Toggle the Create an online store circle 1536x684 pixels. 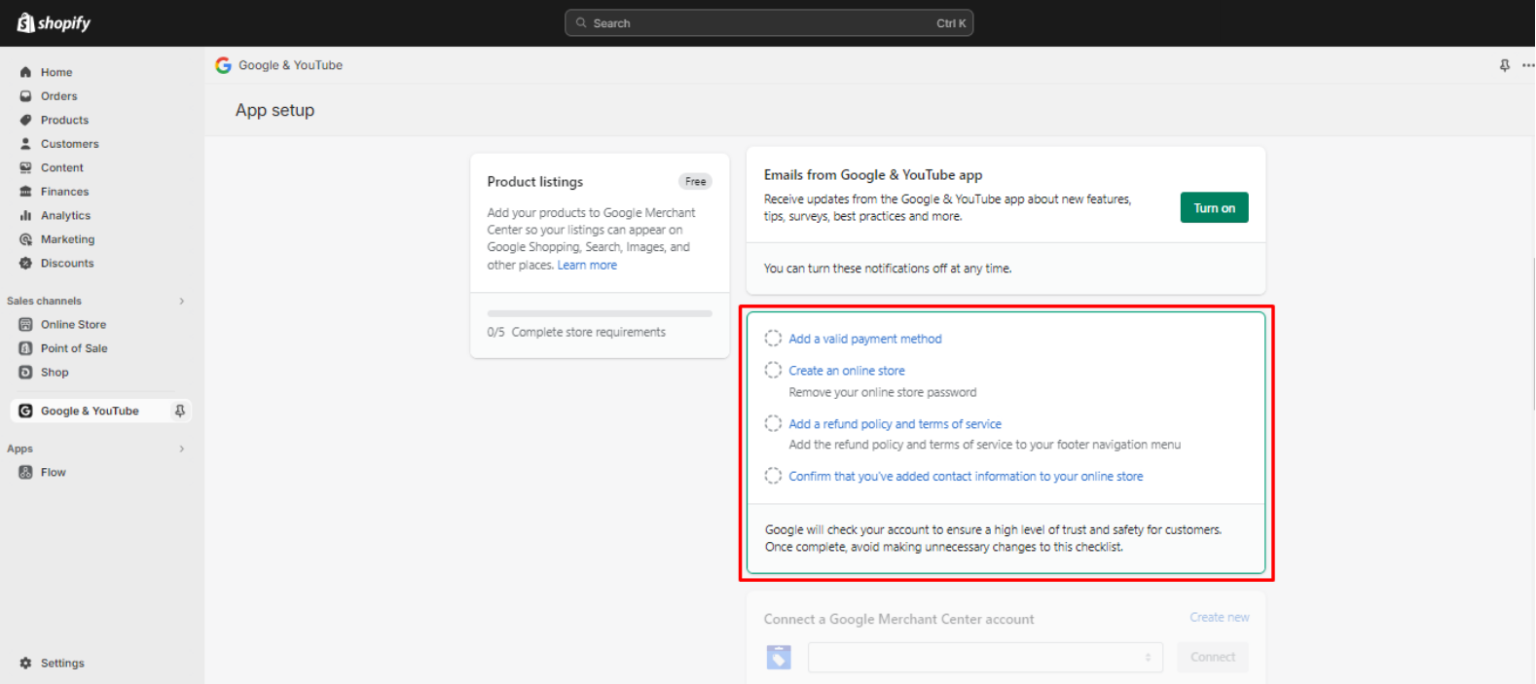click(x=773, y=371)
